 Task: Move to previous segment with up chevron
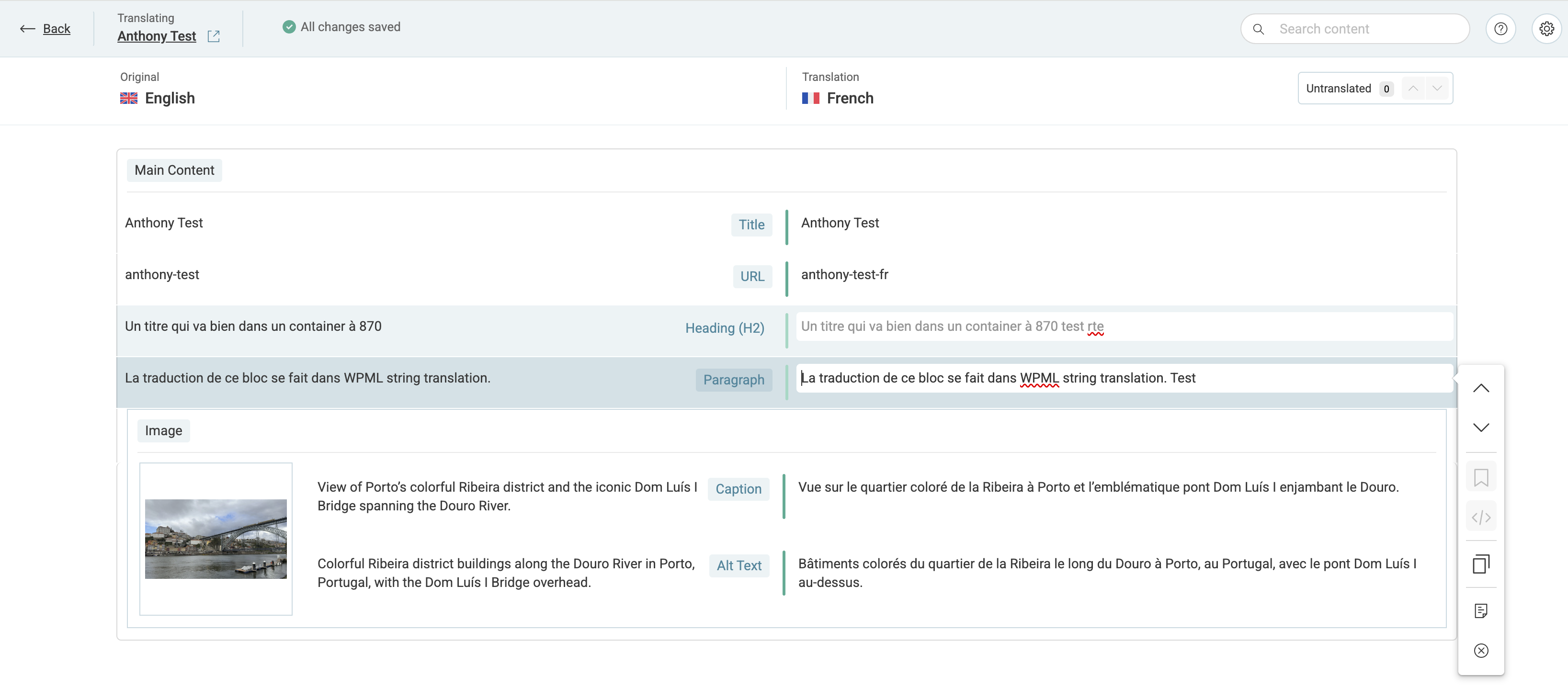(x=1480, y=388)
